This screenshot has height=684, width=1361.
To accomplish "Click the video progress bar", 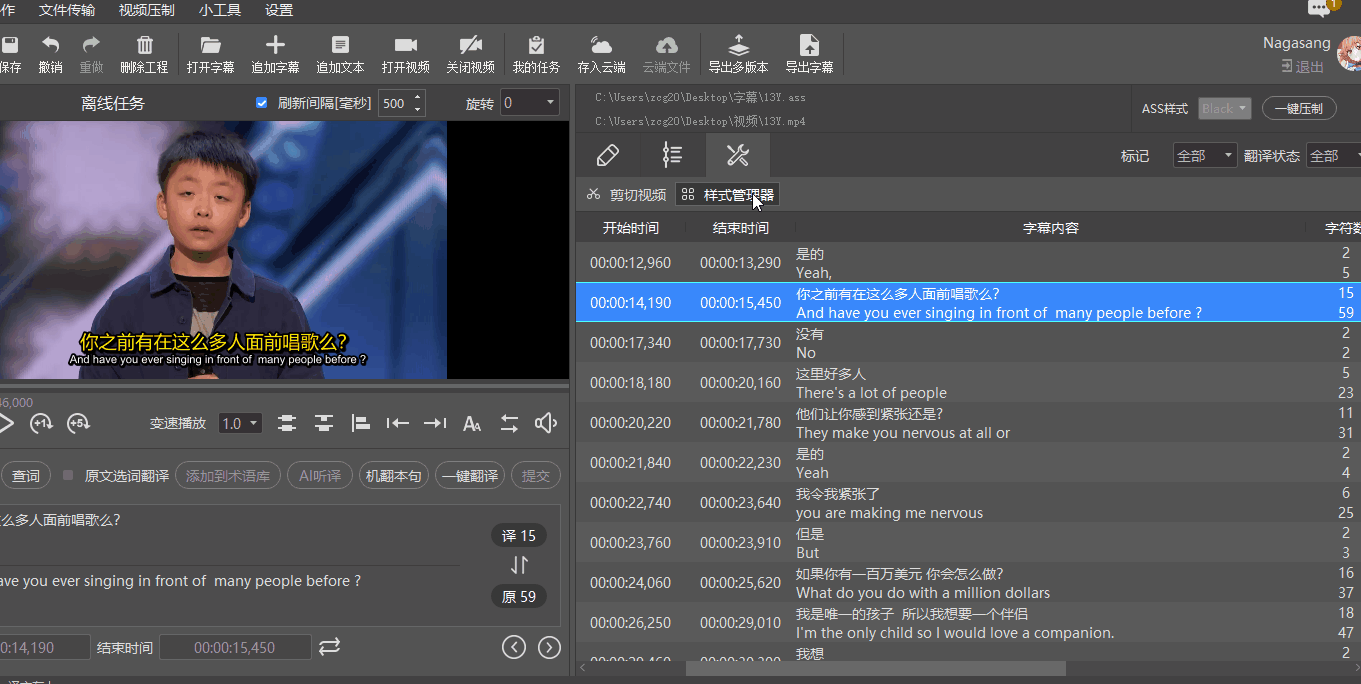I will point(284,384).
